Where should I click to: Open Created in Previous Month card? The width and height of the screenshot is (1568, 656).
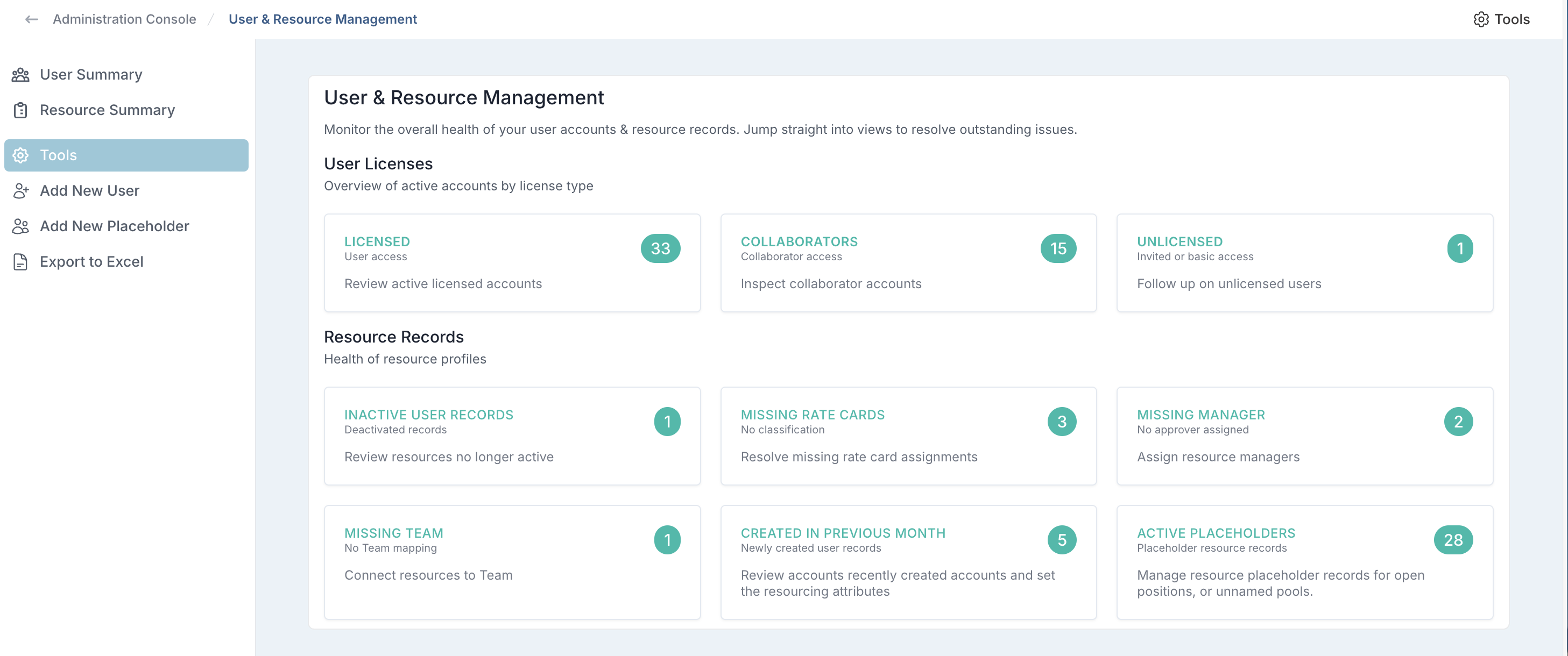(908, 562)
